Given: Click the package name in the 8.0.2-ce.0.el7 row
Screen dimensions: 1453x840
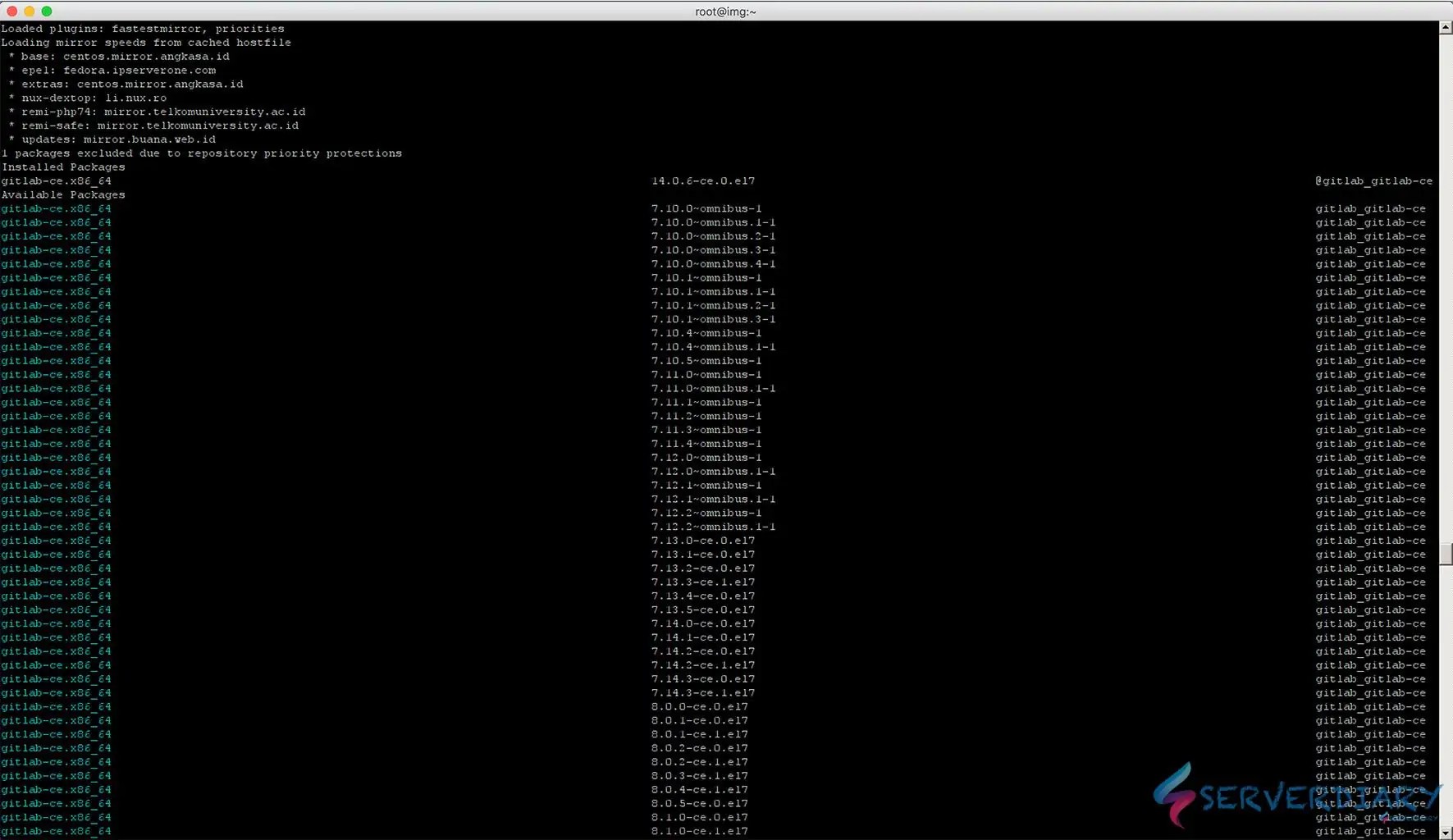Looking at the screenshot, I should [x=56, y=749].
